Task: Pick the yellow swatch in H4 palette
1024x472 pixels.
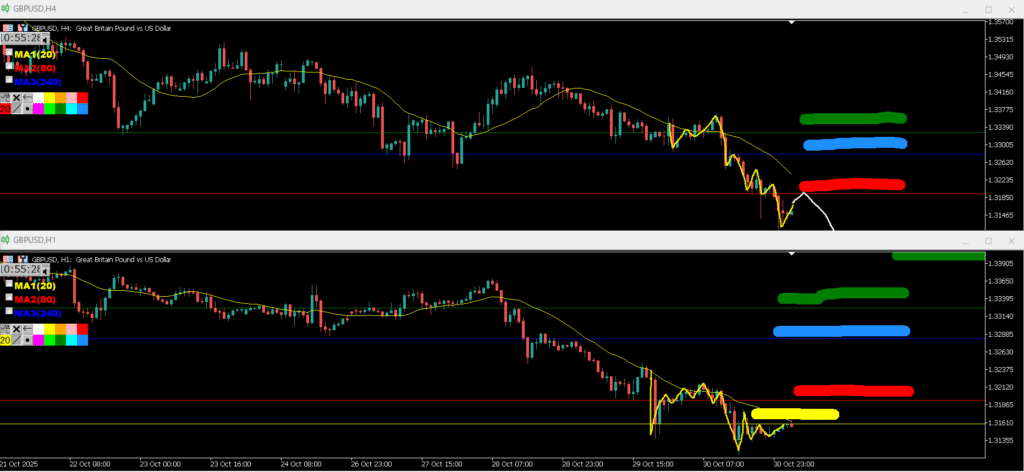Action: click(x=50, y=98)
